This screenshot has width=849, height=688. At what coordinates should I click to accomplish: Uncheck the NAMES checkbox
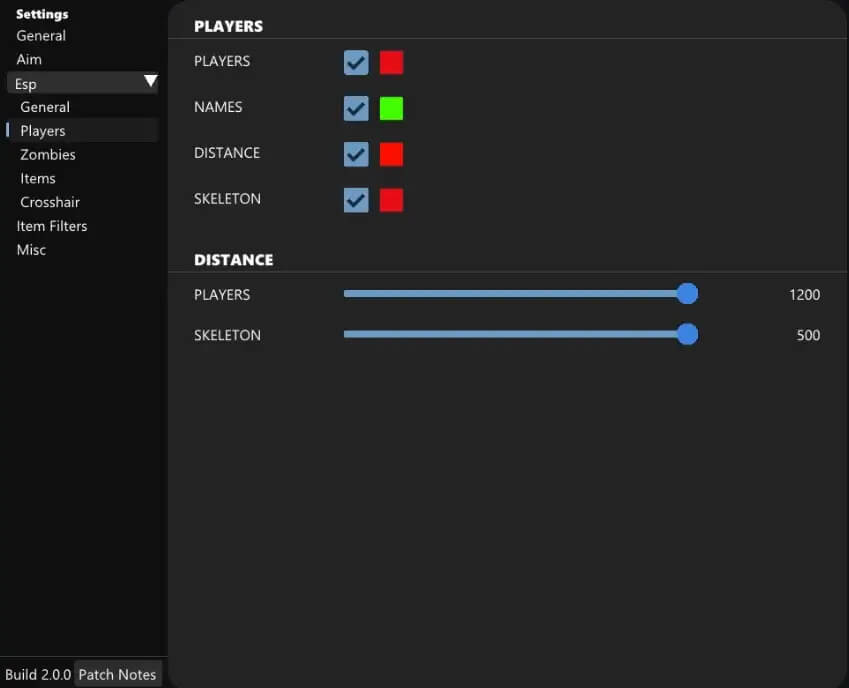(x=356, y=108)
